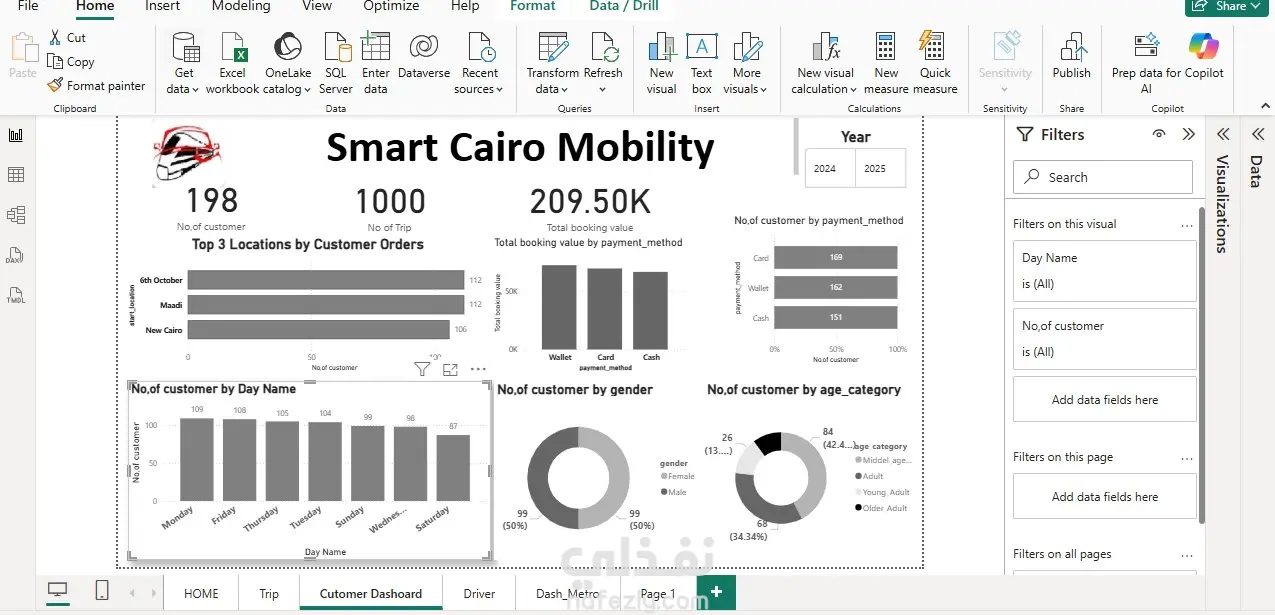Screen dimensions: 1275x615
Task: Expand the Data pane
Action: pyautogui.click(x=1257, y=134)
